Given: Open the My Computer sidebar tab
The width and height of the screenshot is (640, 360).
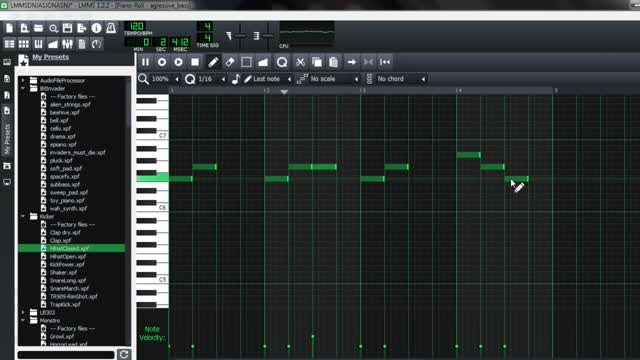Looking at the screenshot, I should tap(7, 182).
